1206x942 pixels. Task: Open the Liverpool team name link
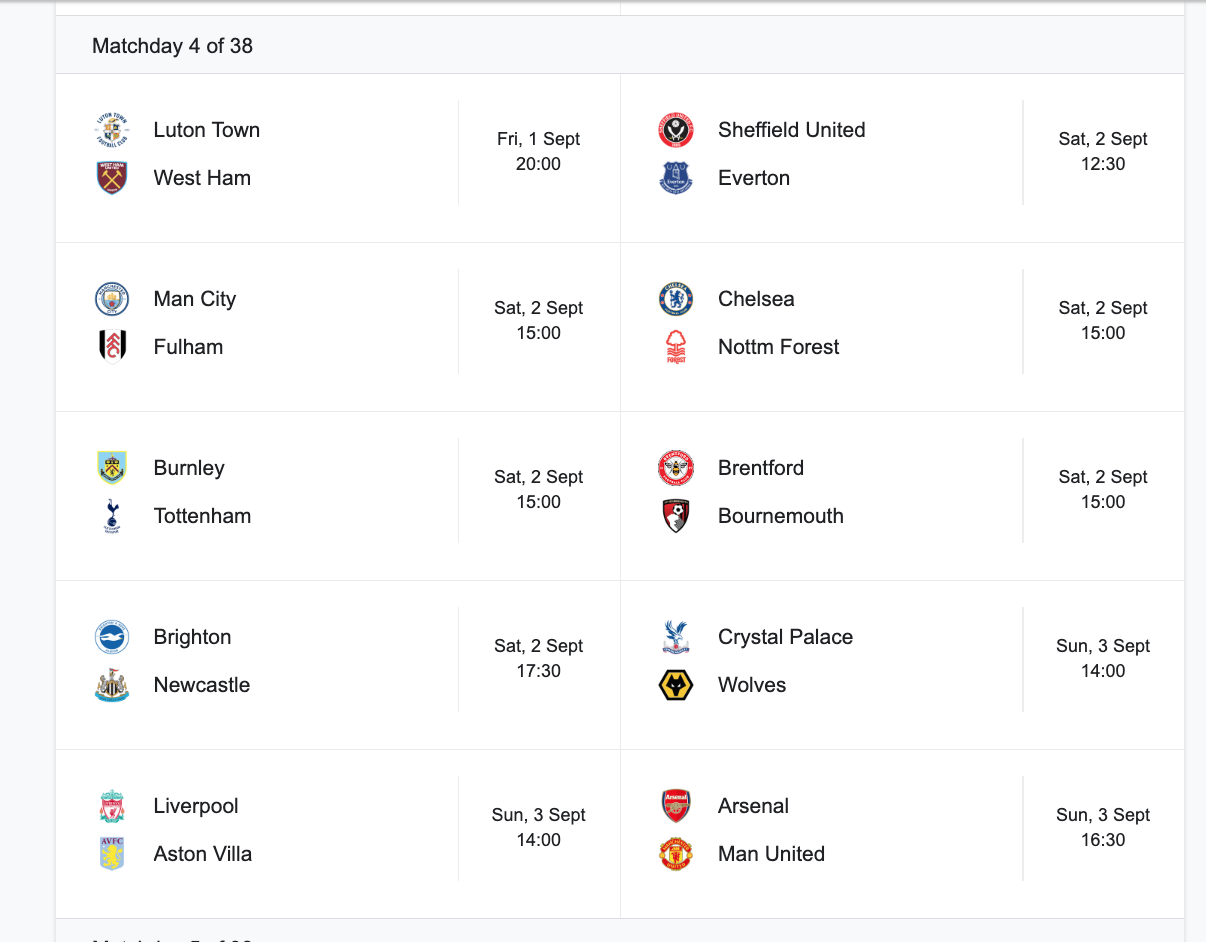tap(196, 806)
